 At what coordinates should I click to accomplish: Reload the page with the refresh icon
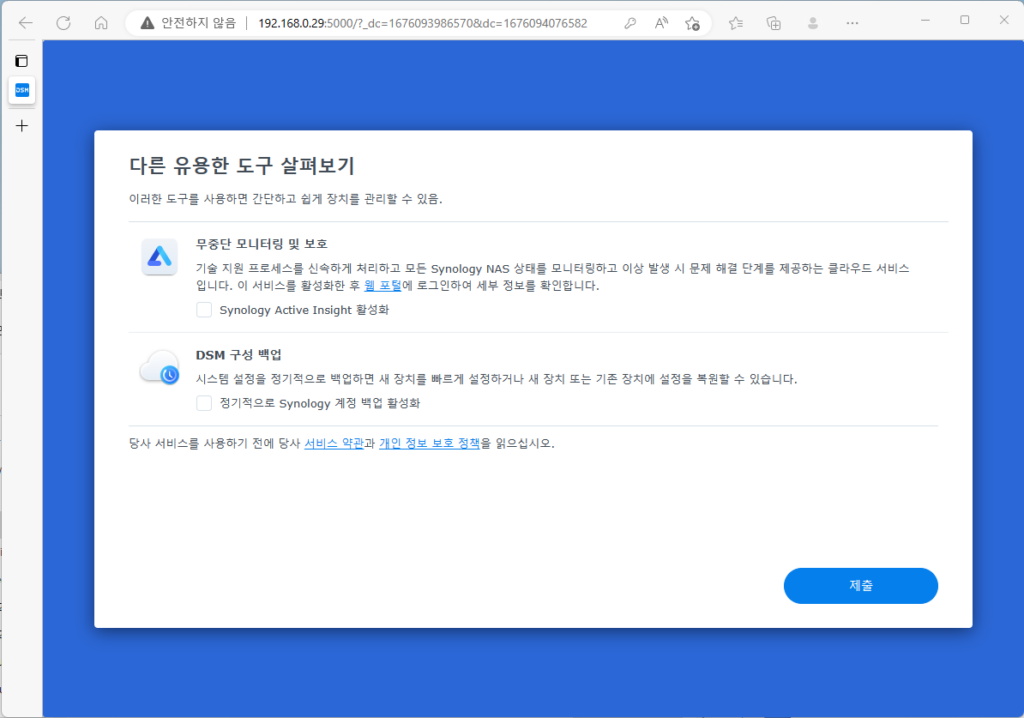[63, 23]
